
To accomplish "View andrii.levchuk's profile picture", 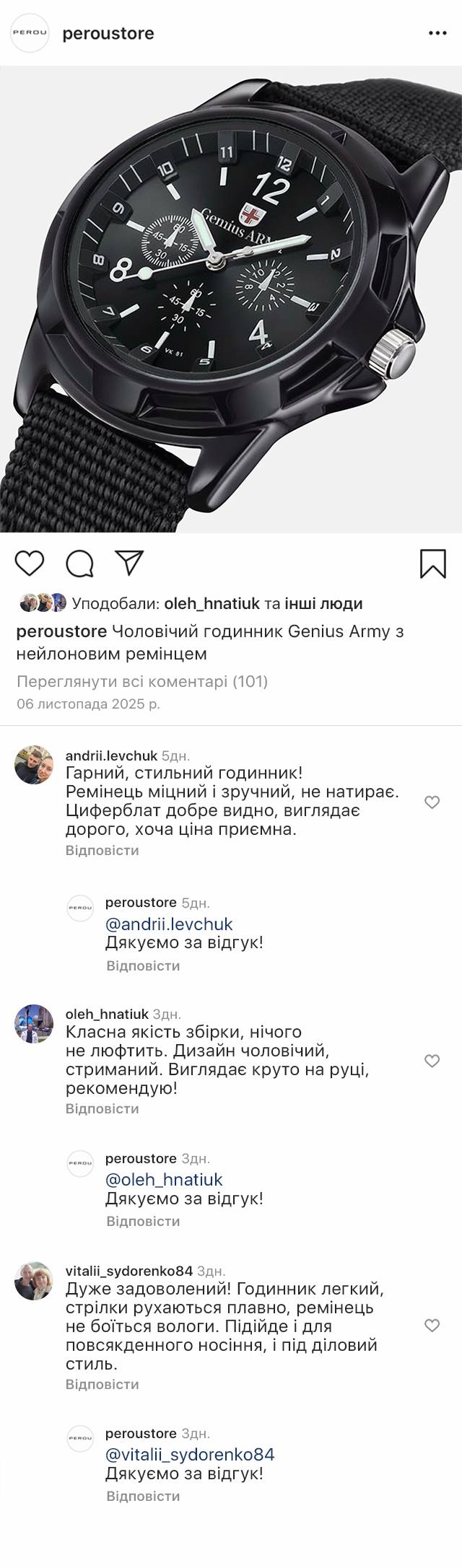I will pyautogui.click(x=34, y=764).
